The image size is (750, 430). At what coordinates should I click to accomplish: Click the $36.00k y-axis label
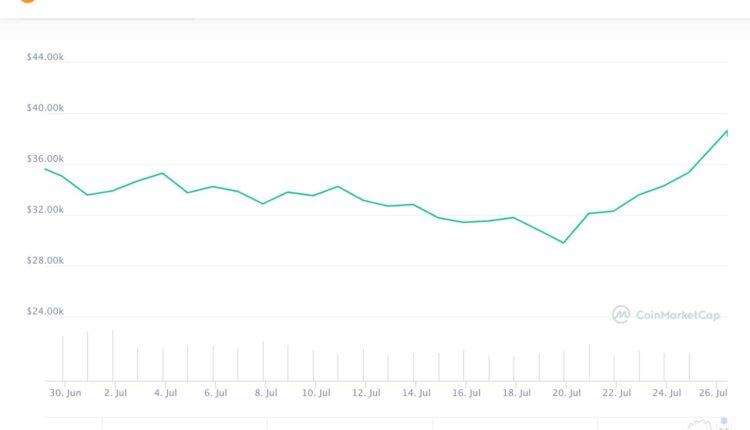(45, 159)
